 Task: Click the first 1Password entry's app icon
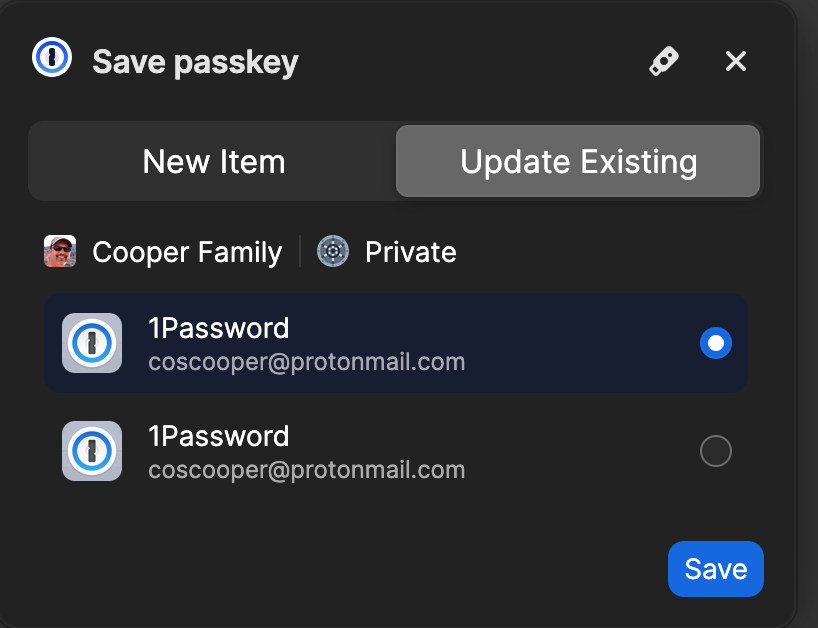(92, 343)
